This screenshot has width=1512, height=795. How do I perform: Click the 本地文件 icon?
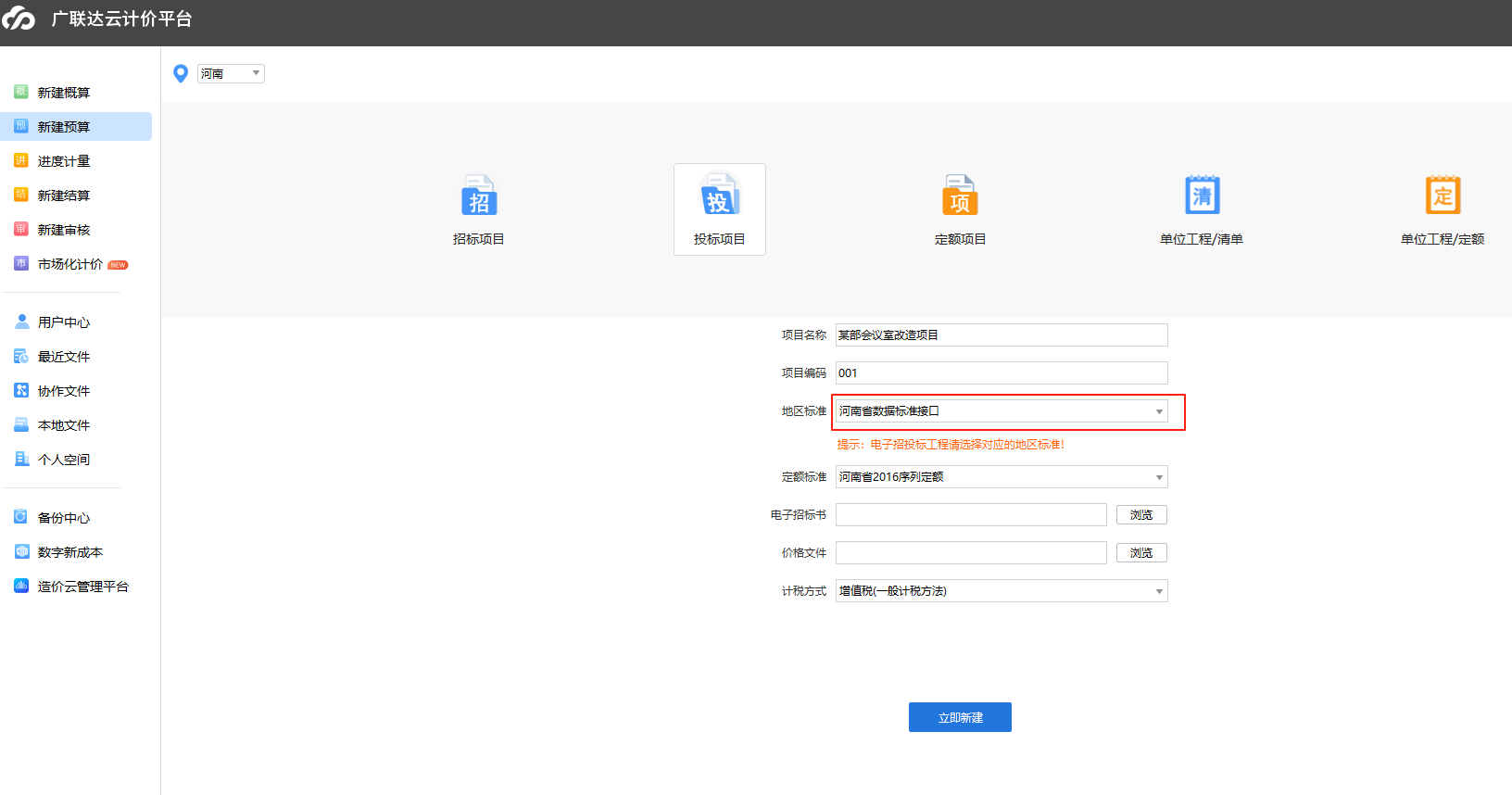21,424
